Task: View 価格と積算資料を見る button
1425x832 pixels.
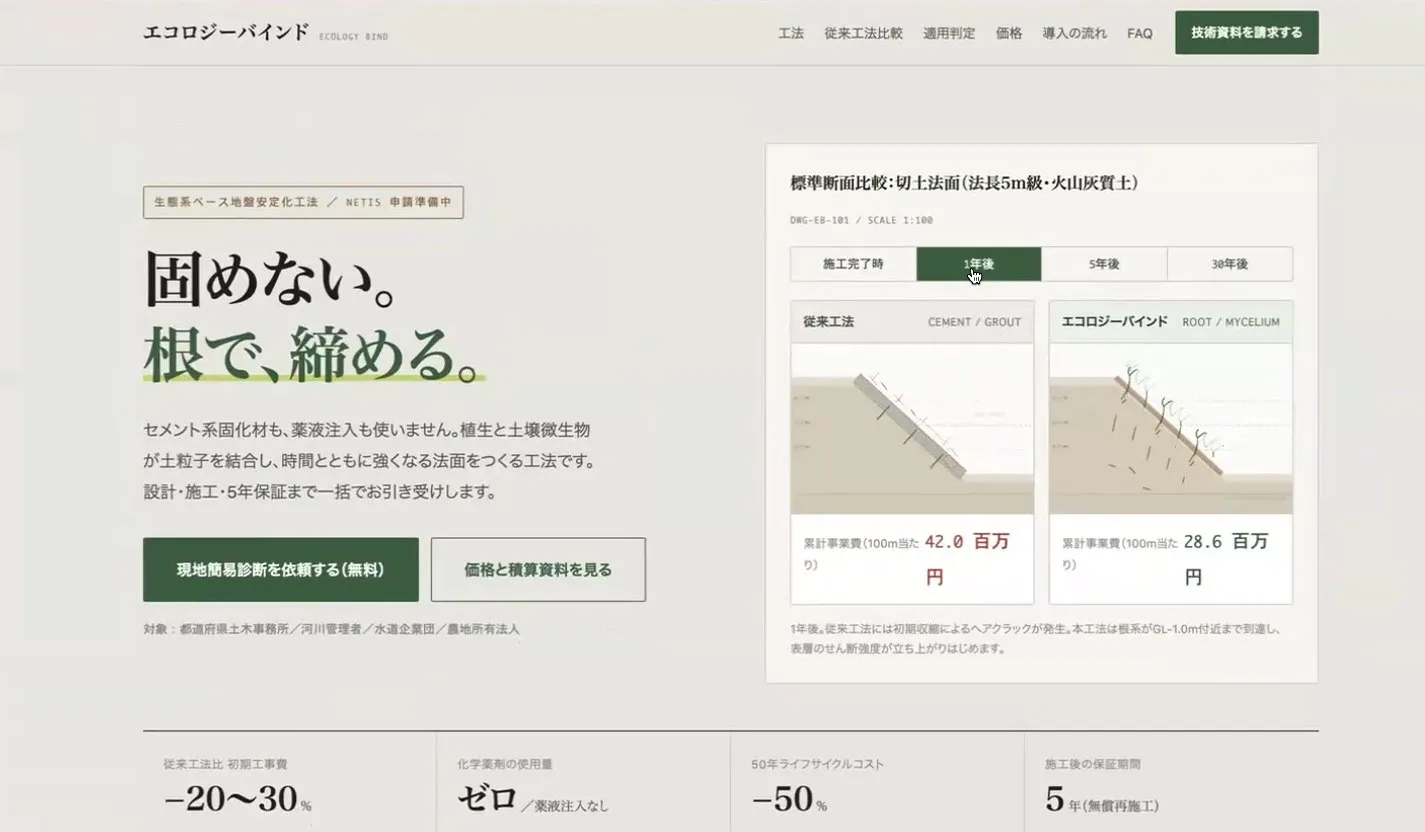Action: tap(538, 570)
